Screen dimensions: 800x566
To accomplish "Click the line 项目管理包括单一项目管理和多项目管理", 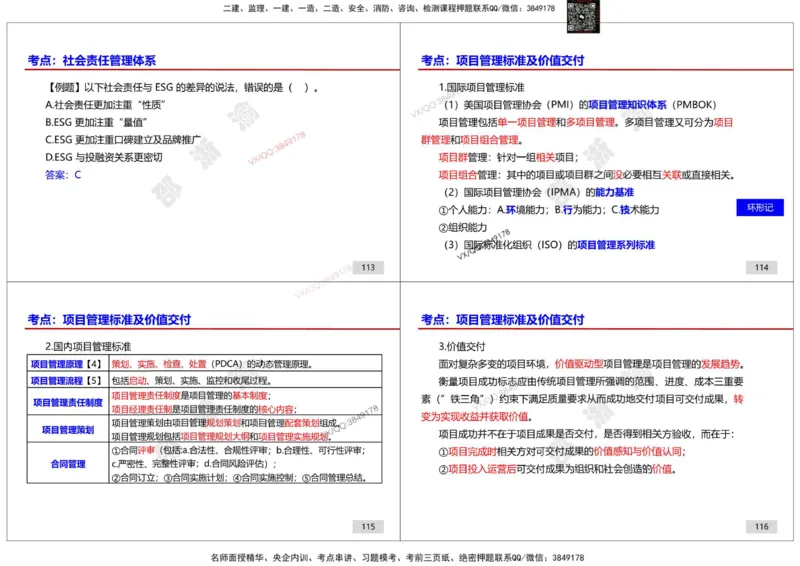I will [586, 122].
